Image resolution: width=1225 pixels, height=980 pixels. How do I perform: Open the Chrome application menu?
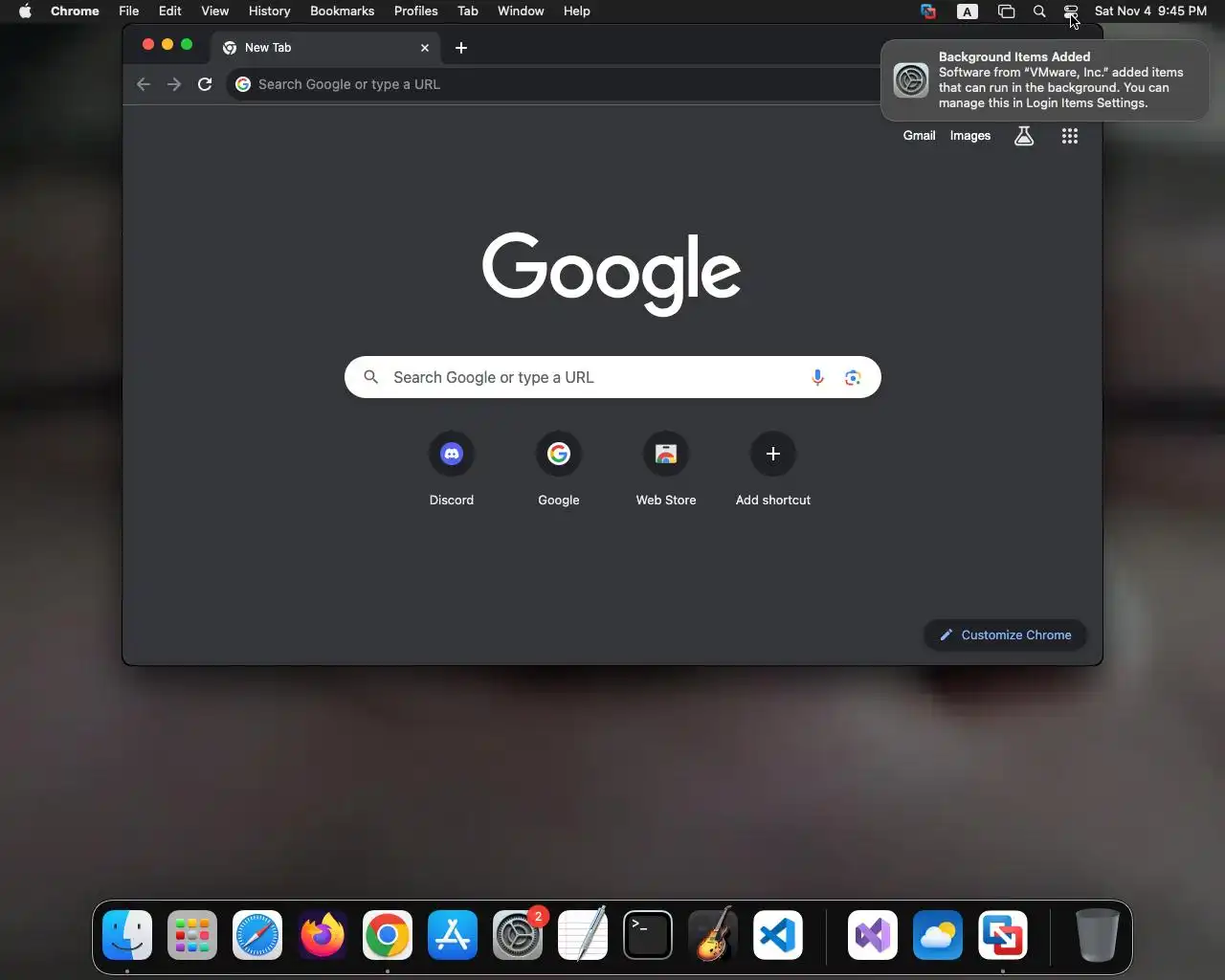click(75, 11)
